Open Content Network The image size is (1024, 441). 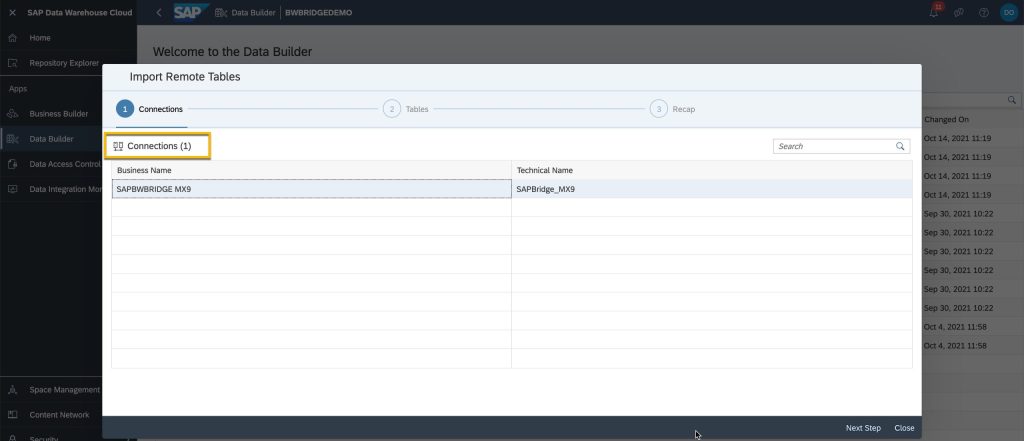click(59, 415)
